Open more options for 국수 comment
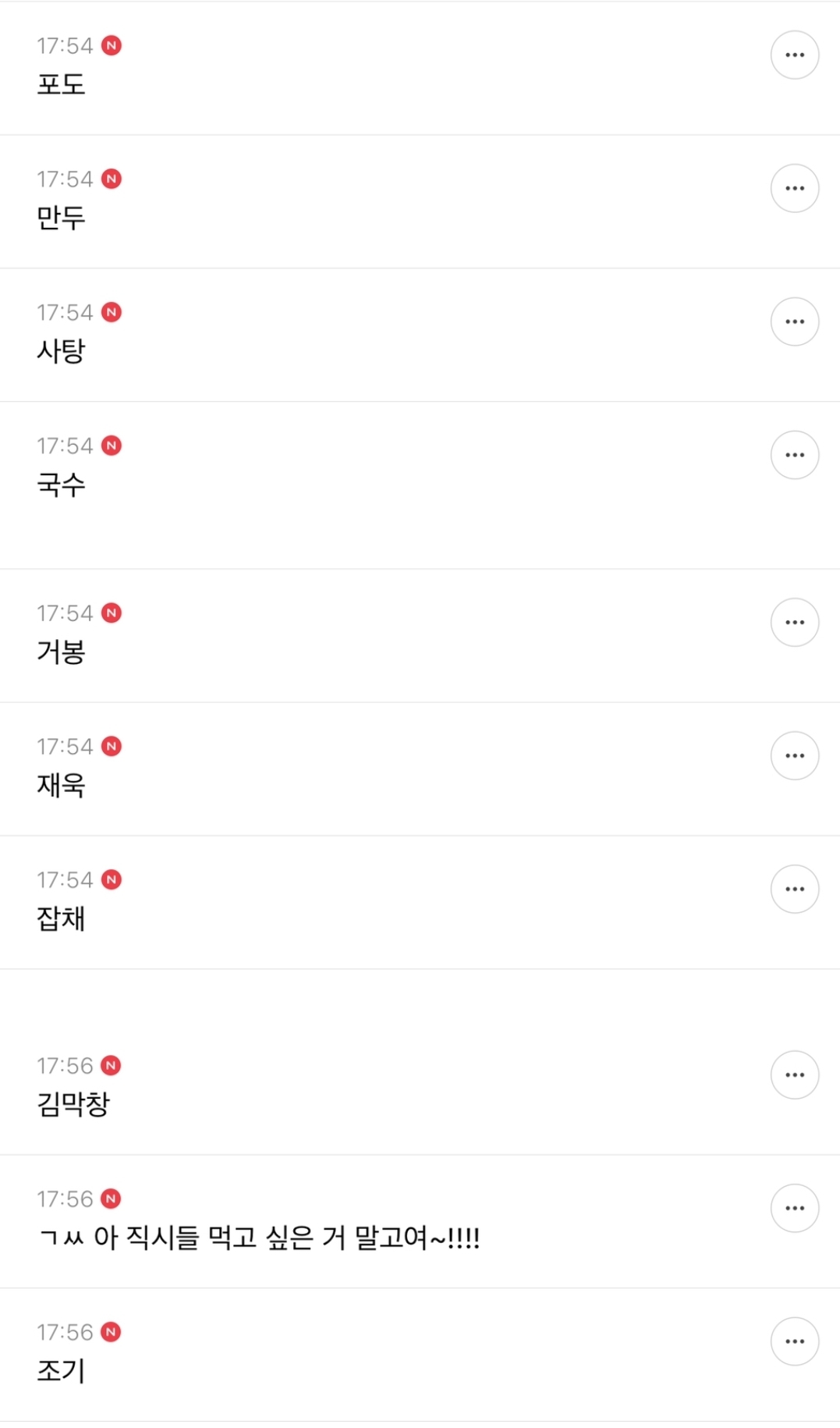This screenshot has height=1428, width=840. pos(794,456)
